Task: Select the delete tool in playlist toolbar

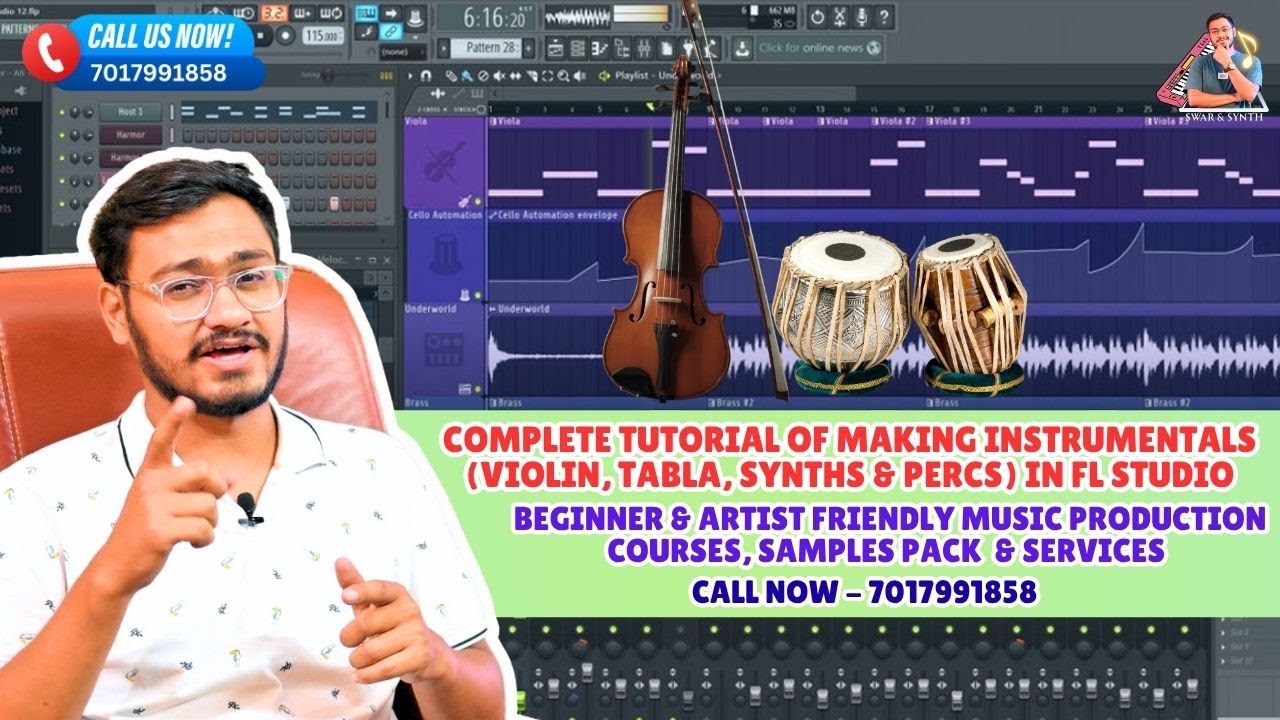Action: point(483,76)
